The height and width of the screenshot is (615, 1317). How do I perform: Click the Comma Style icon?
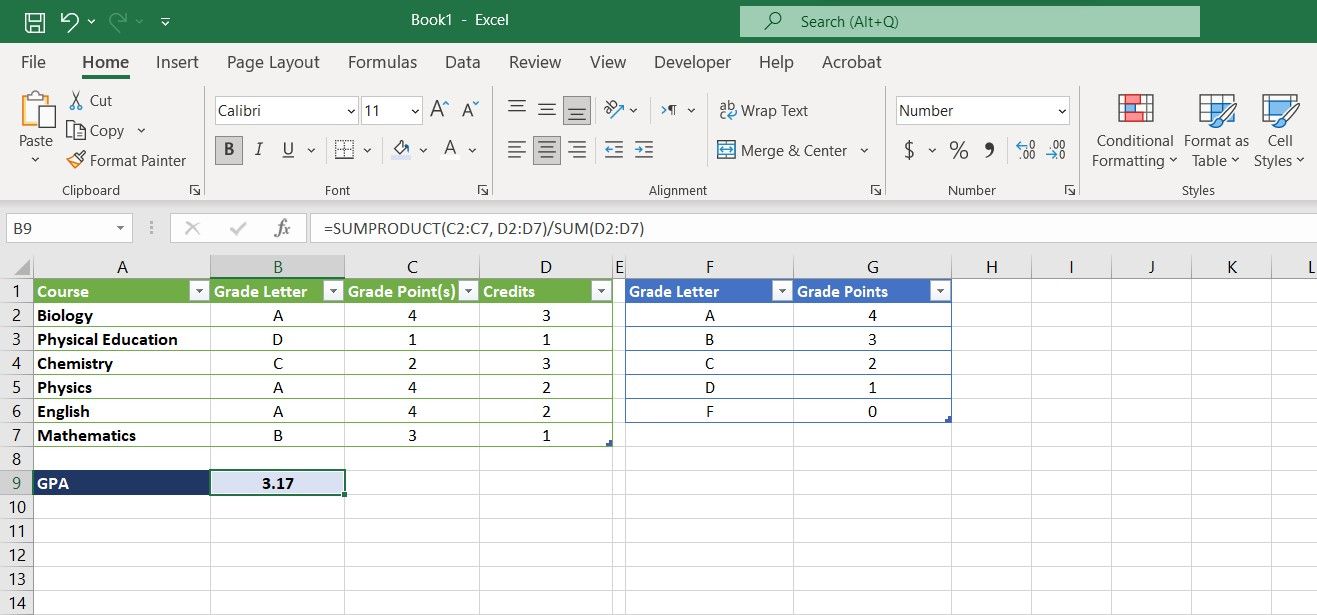pos(991,150)
